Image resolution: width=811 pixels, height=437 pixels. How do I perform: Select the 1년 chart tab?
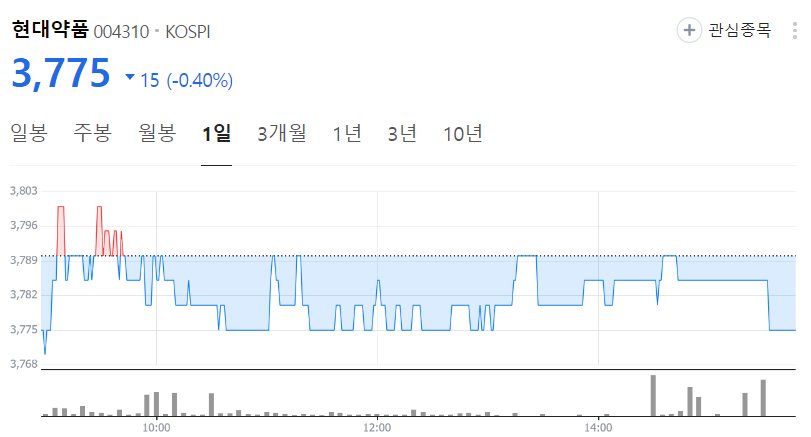point(347,133)
